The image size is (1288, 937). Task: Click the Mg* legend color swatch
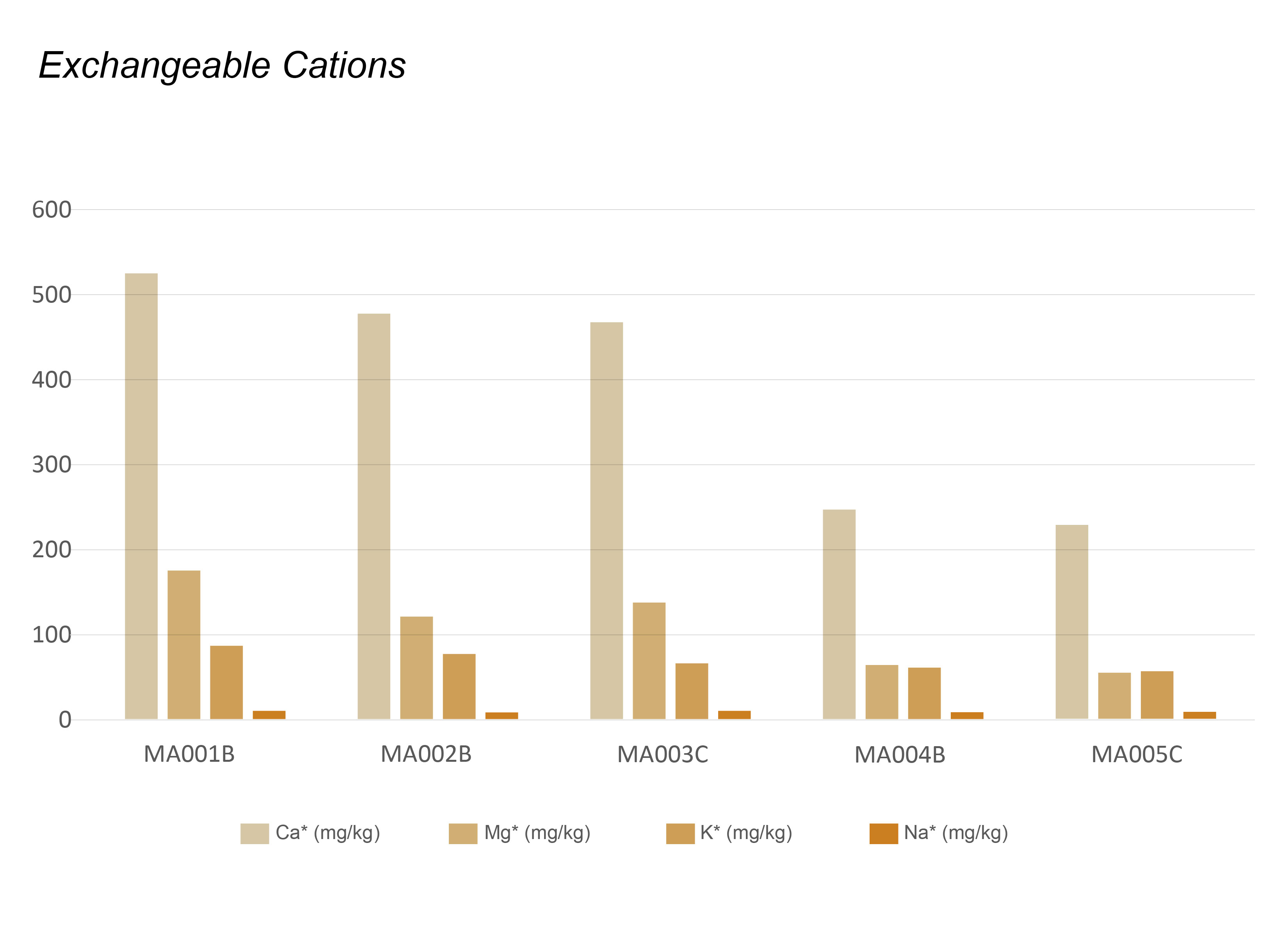pyautogui.click(x=463, y=834)
